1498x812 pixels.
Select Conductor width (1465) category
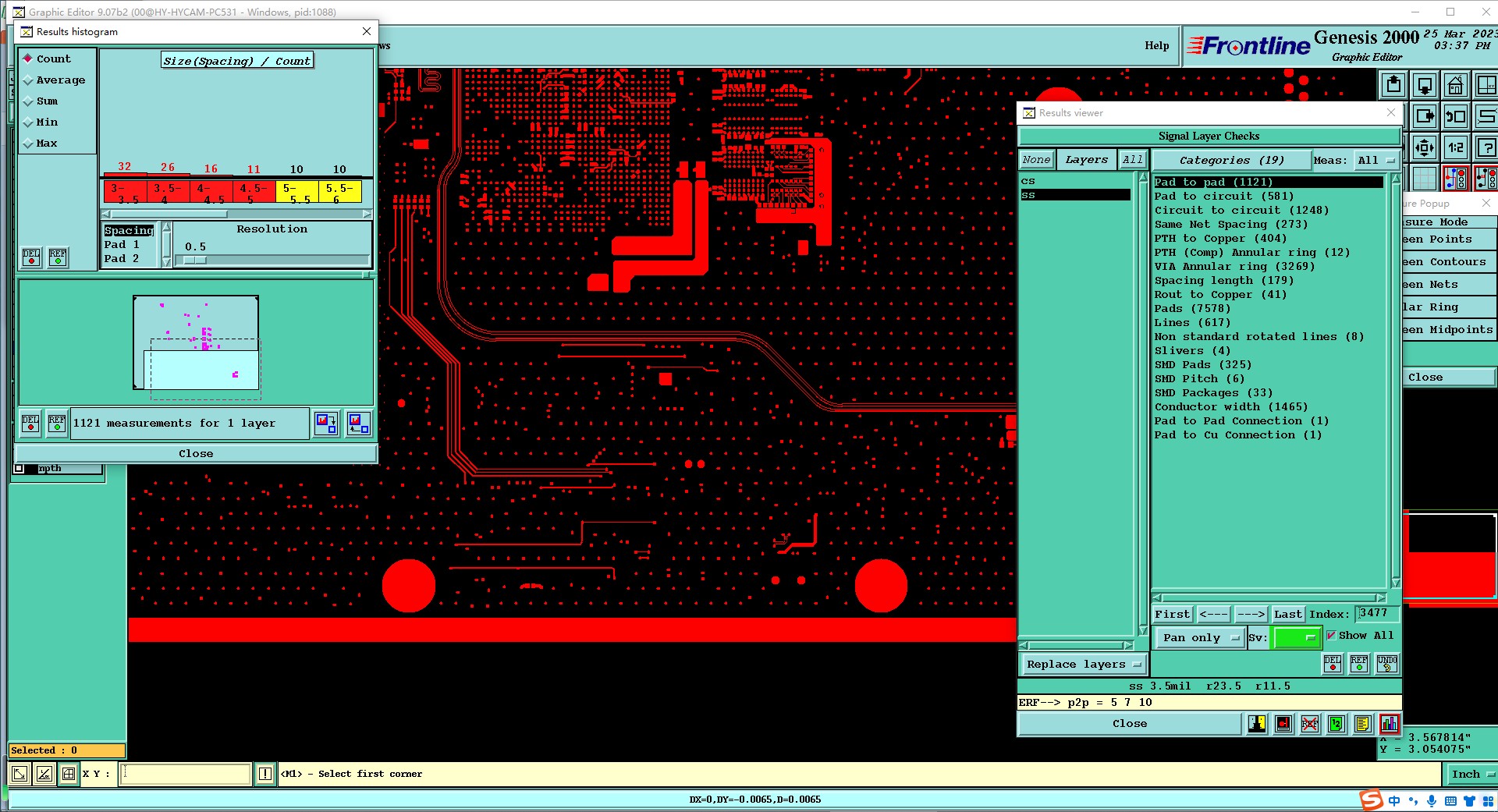1231,407
